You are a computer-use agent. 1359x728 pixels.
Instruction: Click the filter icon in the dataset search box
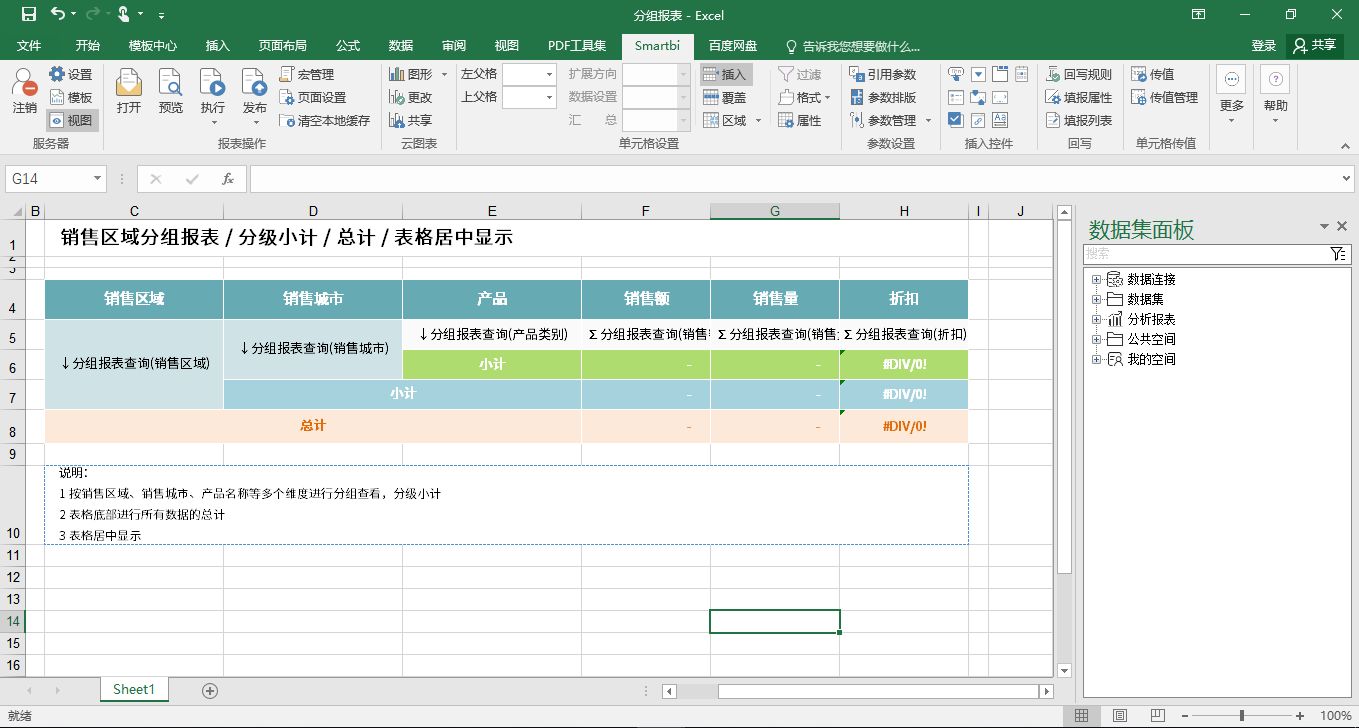coord(1339,254)
